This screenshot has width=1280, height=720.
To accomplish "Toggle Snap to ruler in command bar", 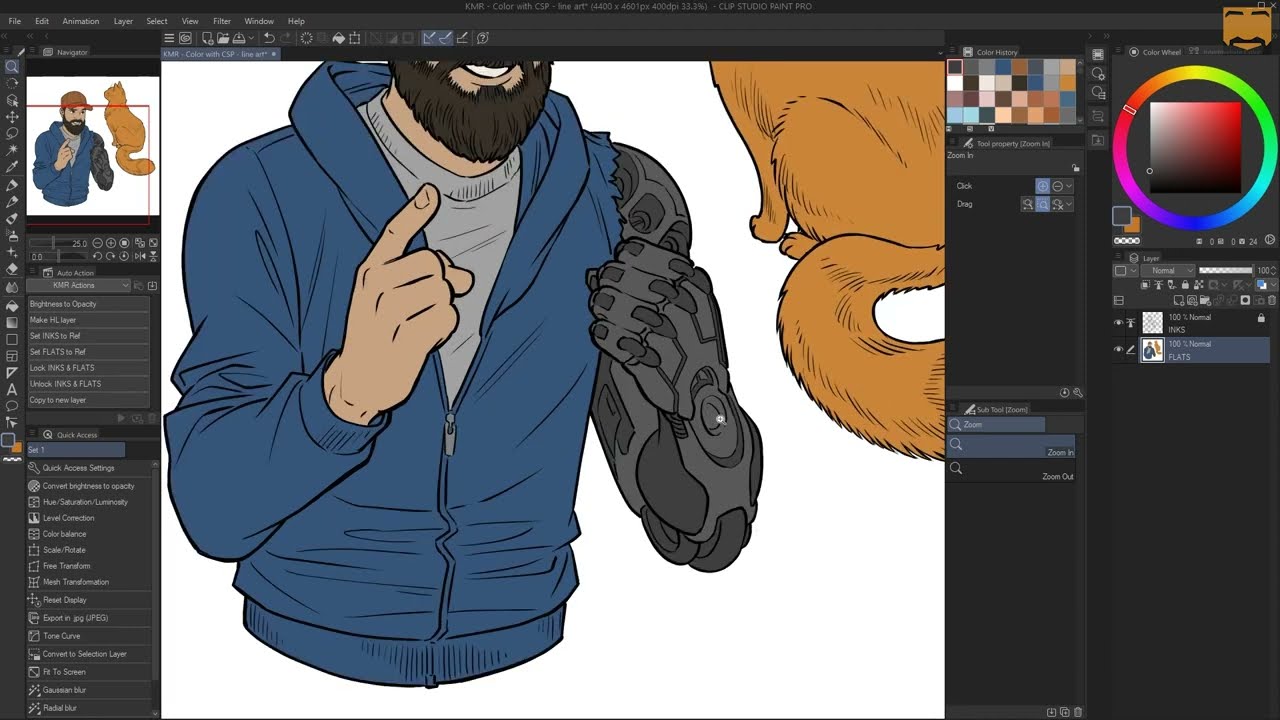I will (x=428, y=38).
